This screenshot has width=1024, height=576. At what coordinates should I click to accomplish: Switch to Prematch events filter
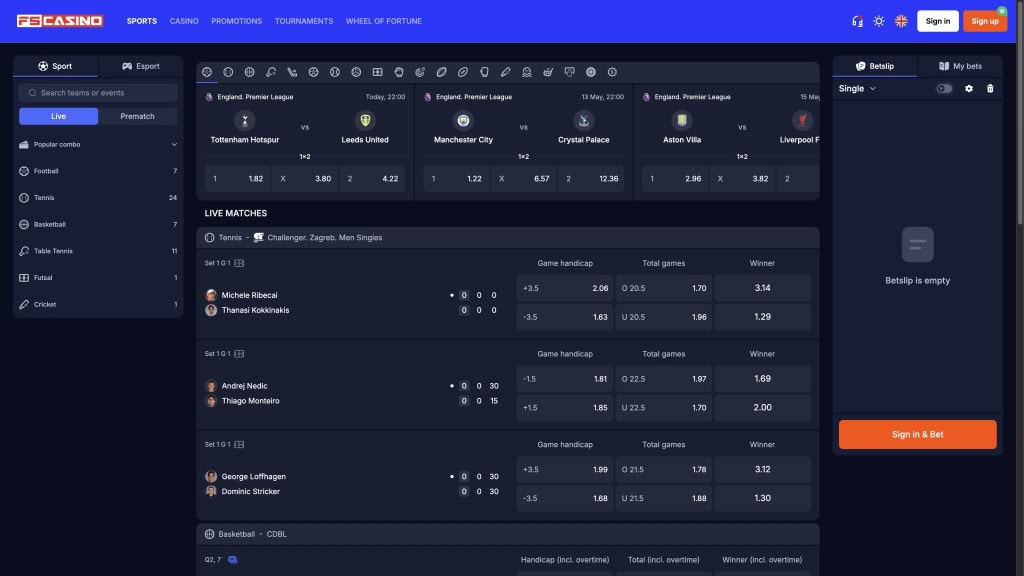[x=137, y=116]
